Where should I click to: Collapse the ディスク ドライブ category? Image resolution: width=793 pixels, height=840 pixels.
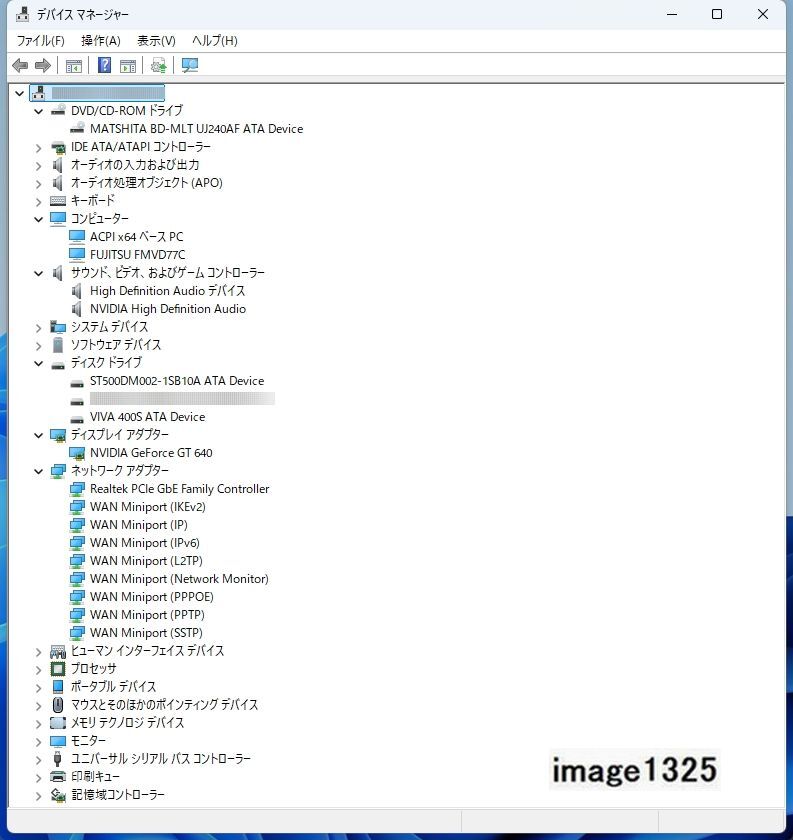tap(39, 363)
